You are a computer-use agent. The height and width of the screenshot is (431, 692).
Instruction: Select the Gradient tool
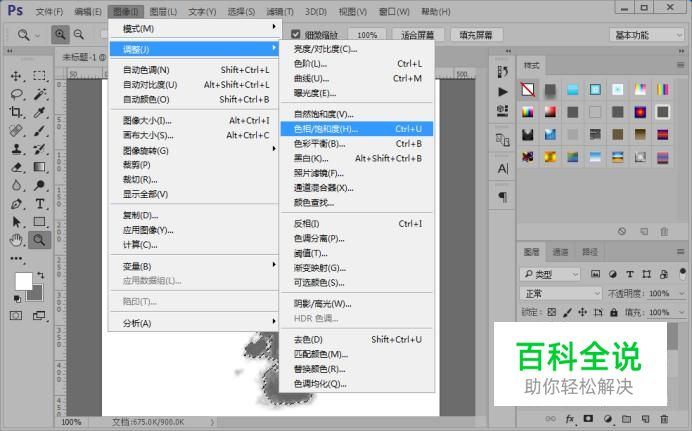point(39,167)
